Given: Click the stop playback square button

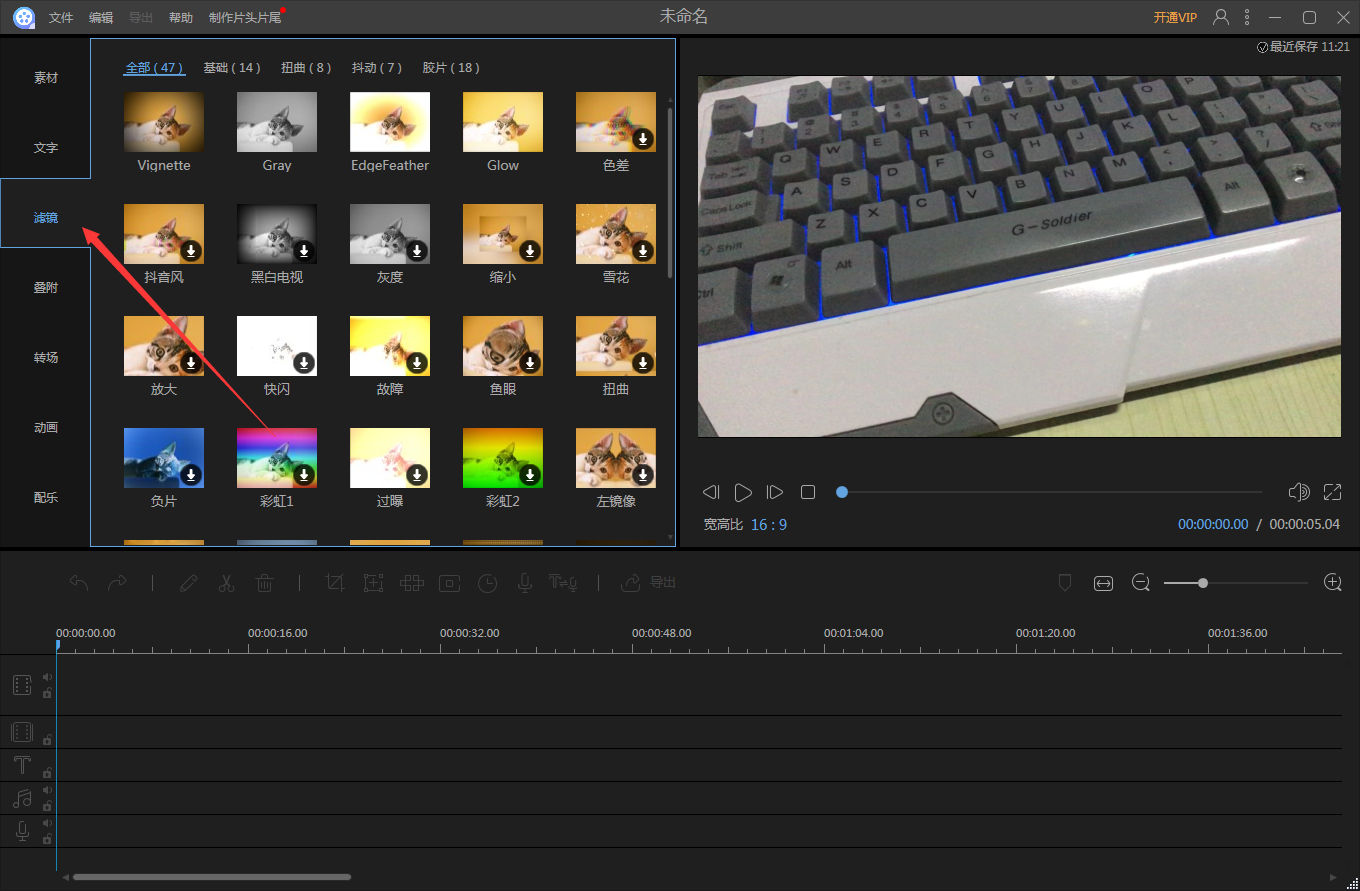Looking at the screenshot, I should coord(808,492).
